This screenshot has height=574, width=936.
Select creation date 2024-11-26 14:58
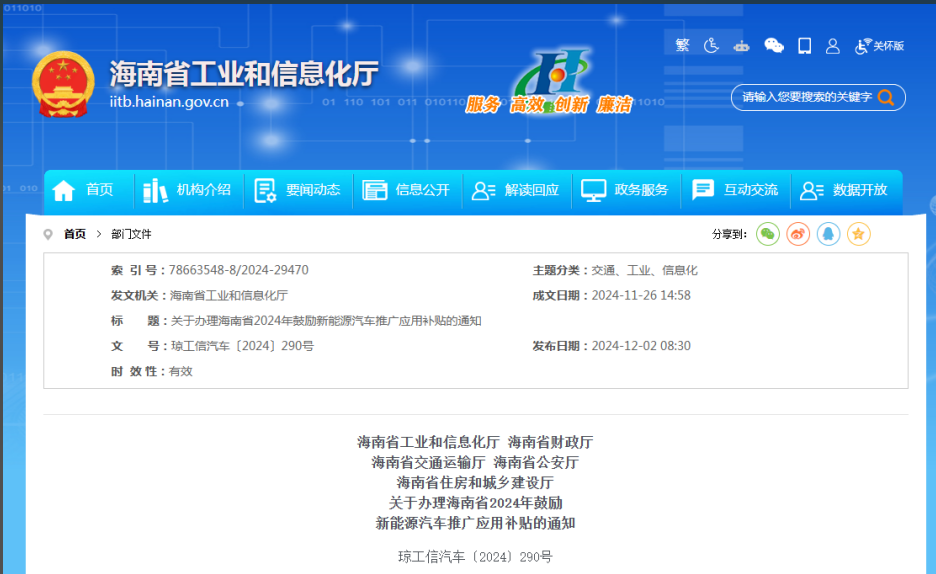coord(641,295)
